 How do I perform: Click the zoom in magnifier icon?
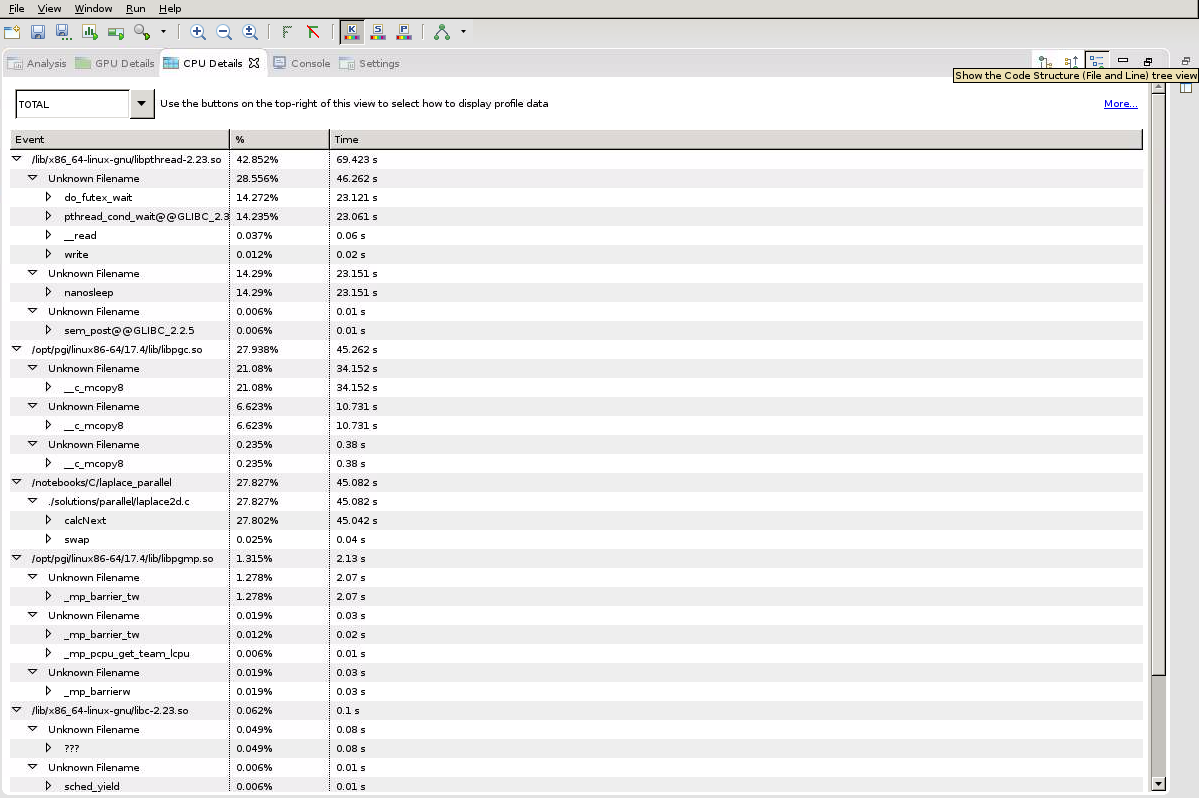click(x=198, y=32)
